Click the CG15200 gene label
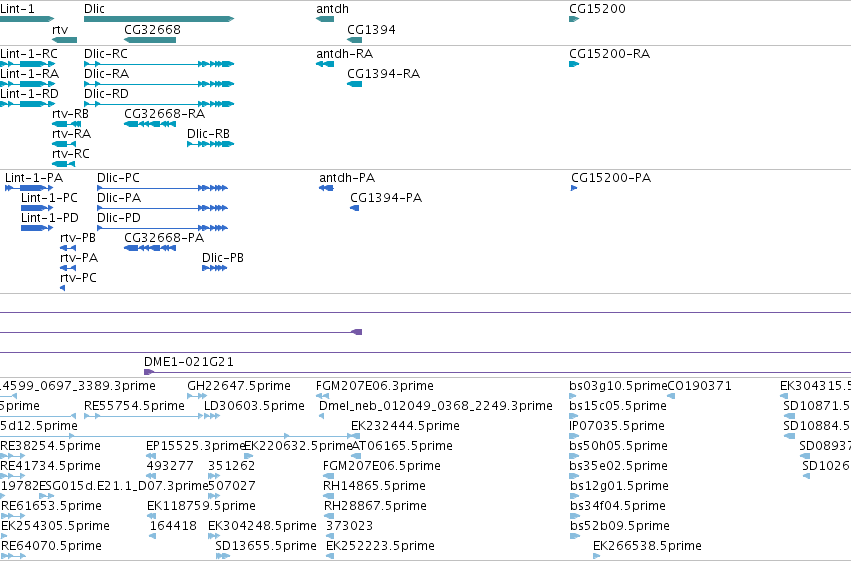The width and height of the screenshot is (851, 561). pyautogui.click(x=597, y=9)
